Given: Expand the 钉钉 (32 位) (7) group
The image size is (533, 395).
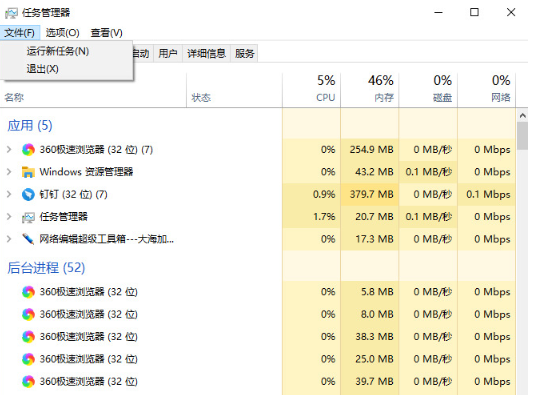Looking at the screenshot, I should click(9, 194).
